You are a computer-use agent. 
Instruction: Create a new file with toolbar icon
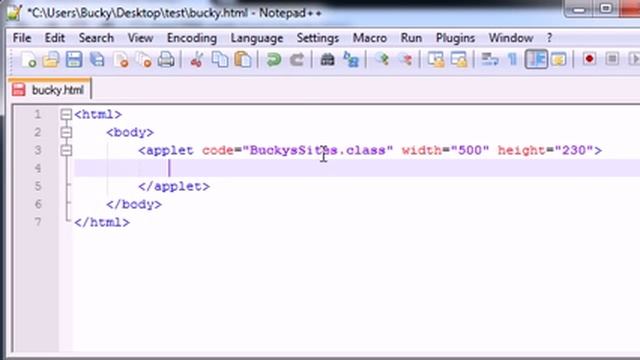point(29,60)
